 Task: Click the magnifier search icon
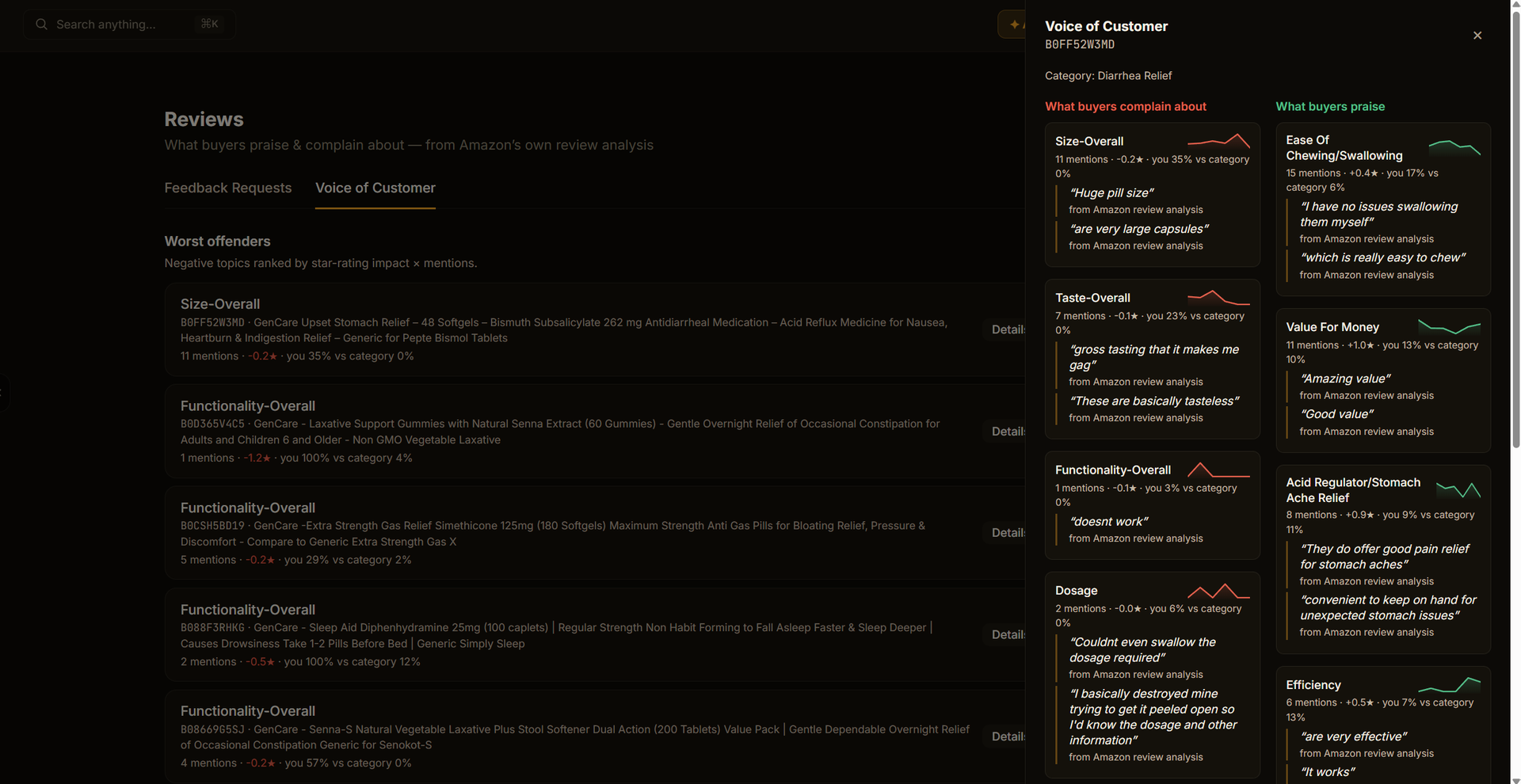pyautogui.click(x=42, y=25)
